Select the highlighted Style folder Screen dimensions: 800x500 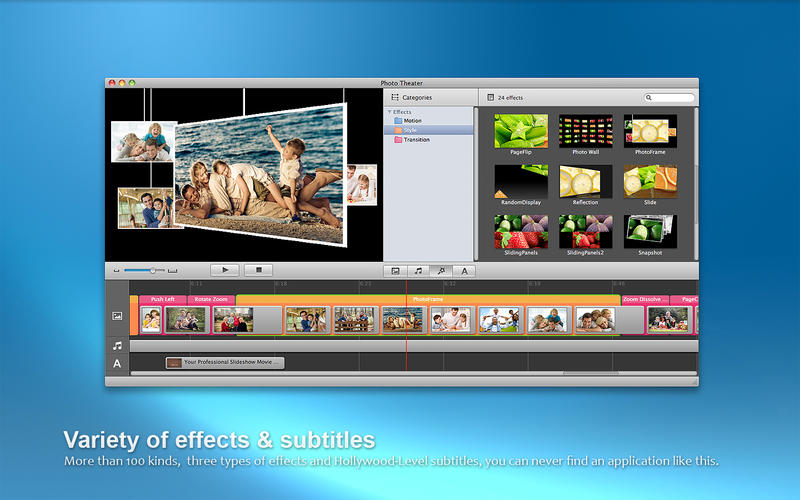point(429,130)
